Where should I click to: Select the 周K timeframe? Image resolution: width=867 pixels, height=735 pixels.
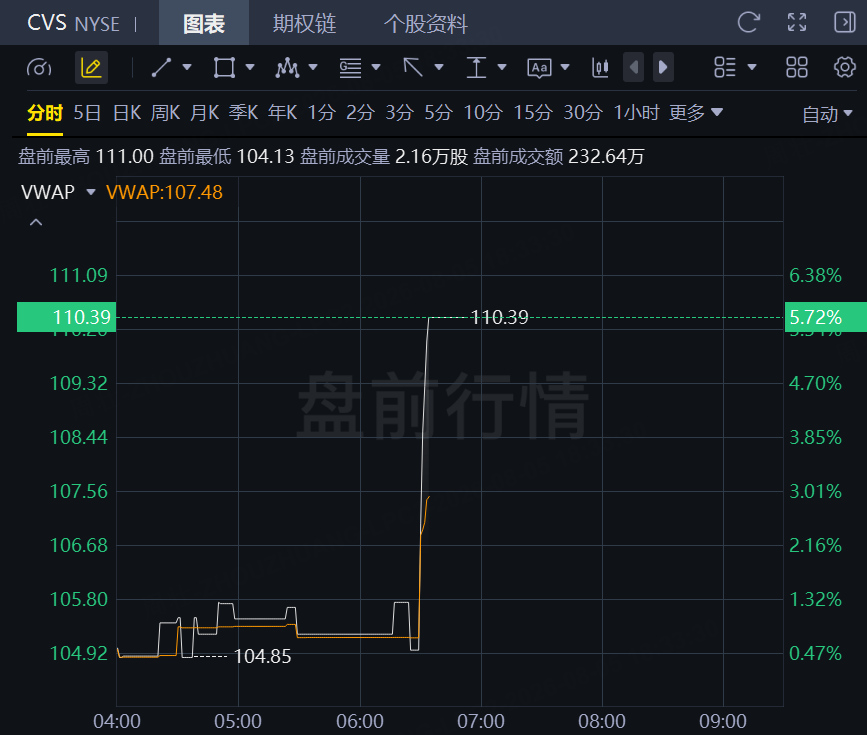point(165,113)
